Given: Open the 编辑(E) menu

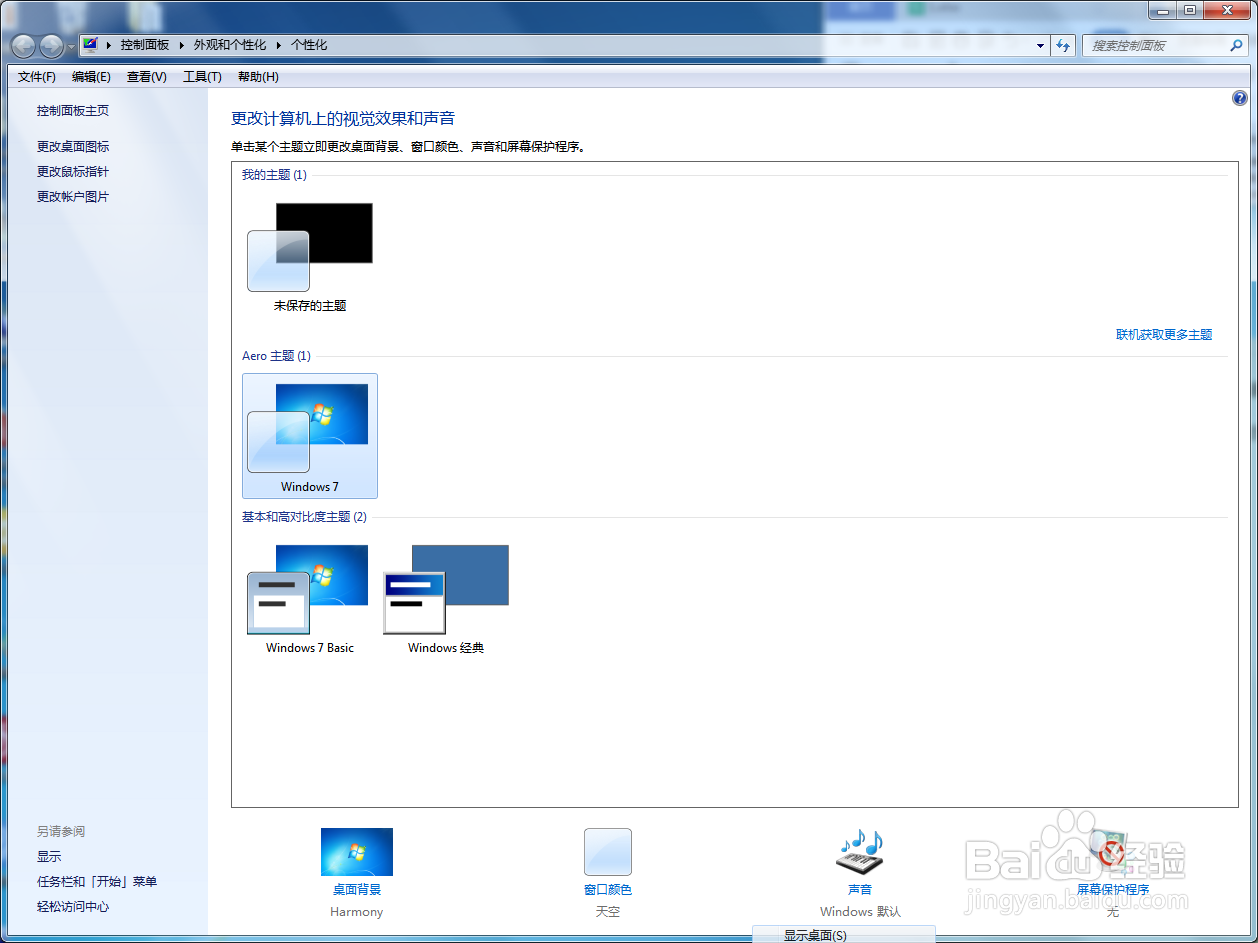Looking at the screenshot, I should point(91,77).
